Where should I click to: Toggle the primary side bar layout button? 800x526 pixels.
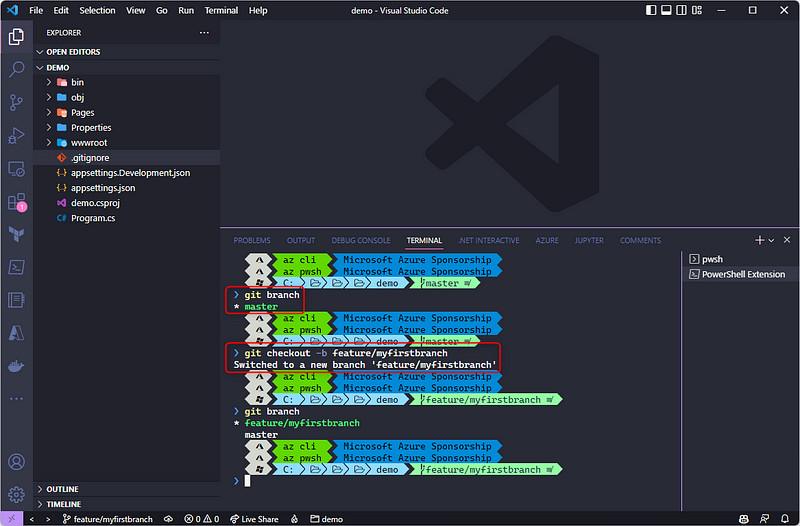(652, 10)
